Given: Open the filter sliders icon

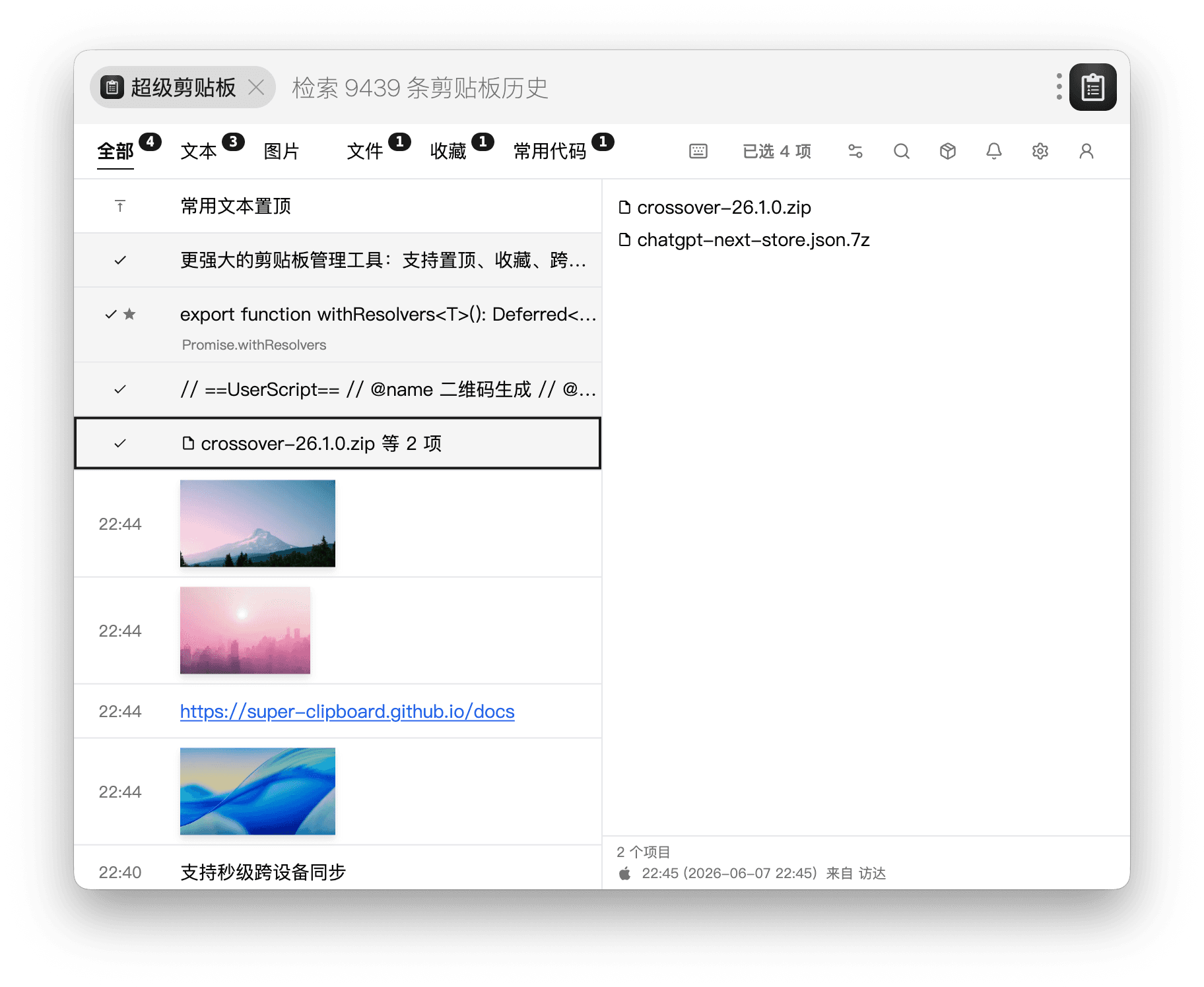Looking at the screenshot, I should tap(855, 152).
